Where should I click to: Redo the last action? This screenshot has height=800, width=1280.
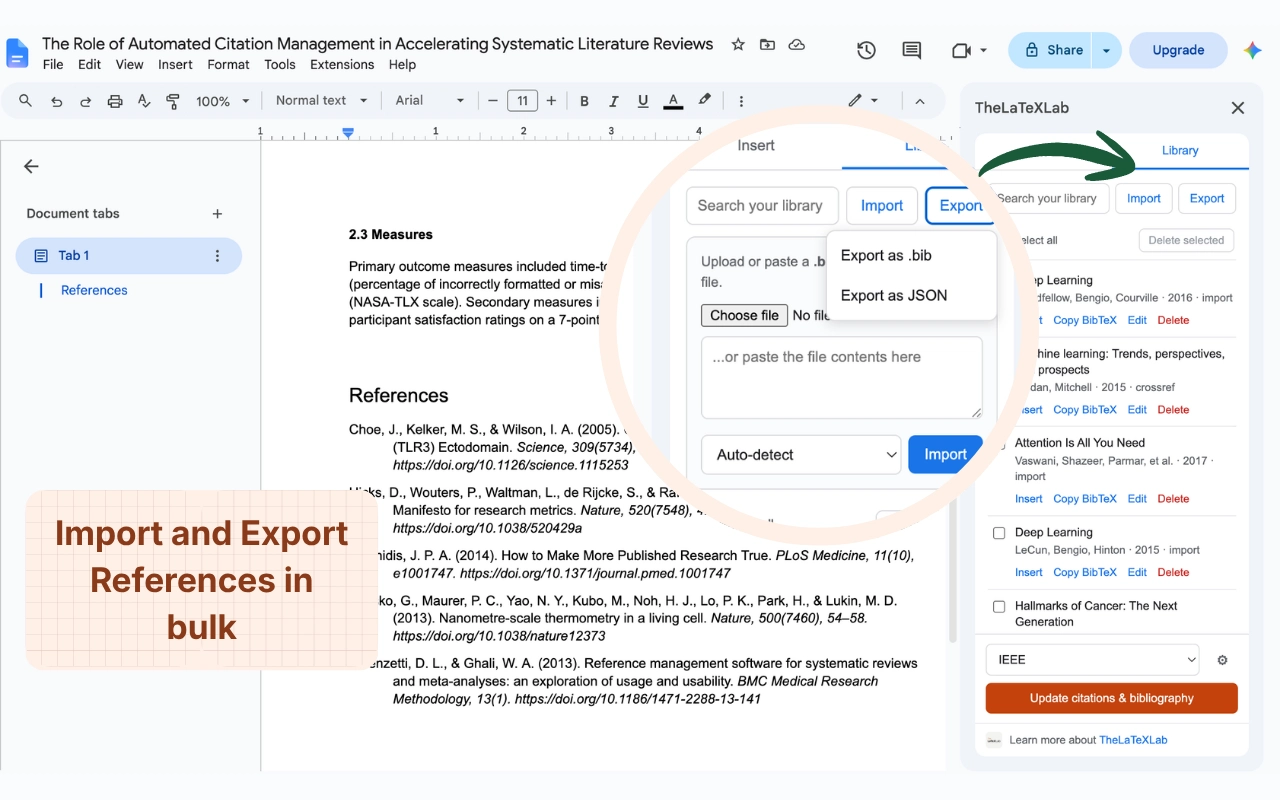click(x=85, y=101)
